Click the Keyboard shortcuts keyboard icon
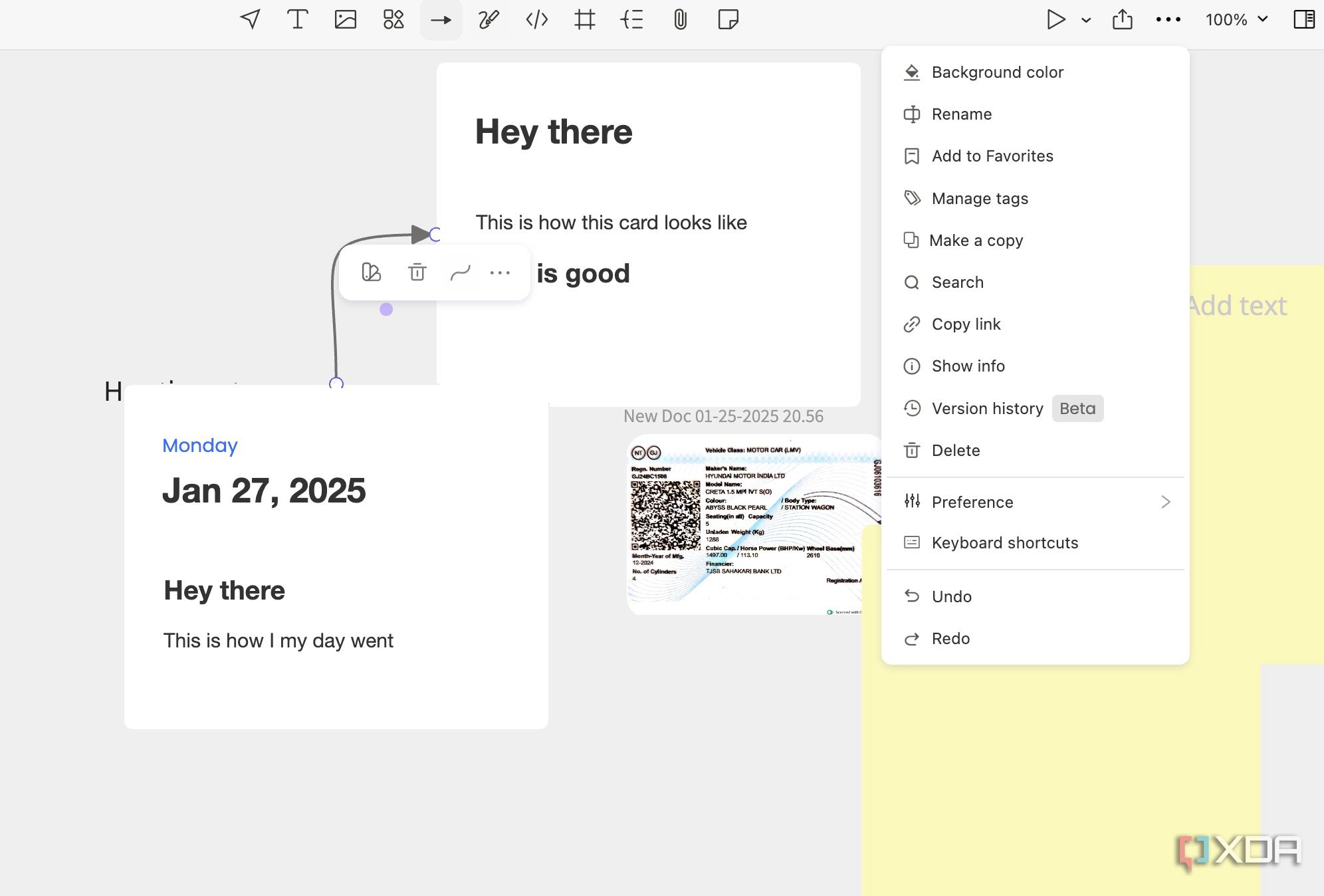The image size is (1324, 896). (912, 542)
